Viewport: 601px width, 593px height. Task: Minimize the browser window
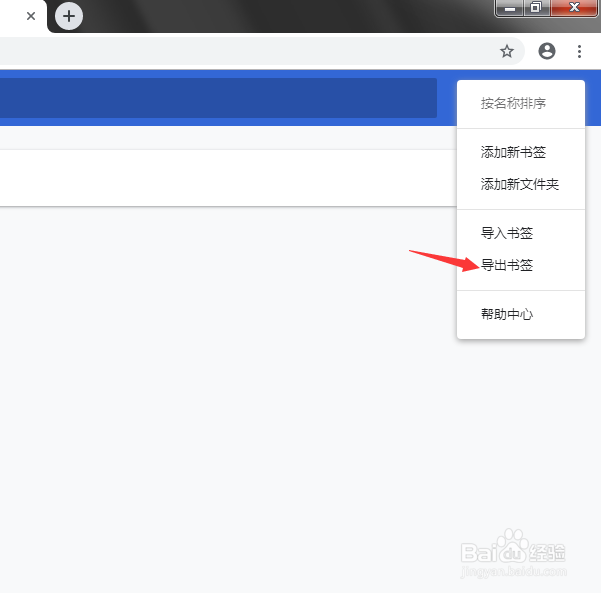[509, 8]
